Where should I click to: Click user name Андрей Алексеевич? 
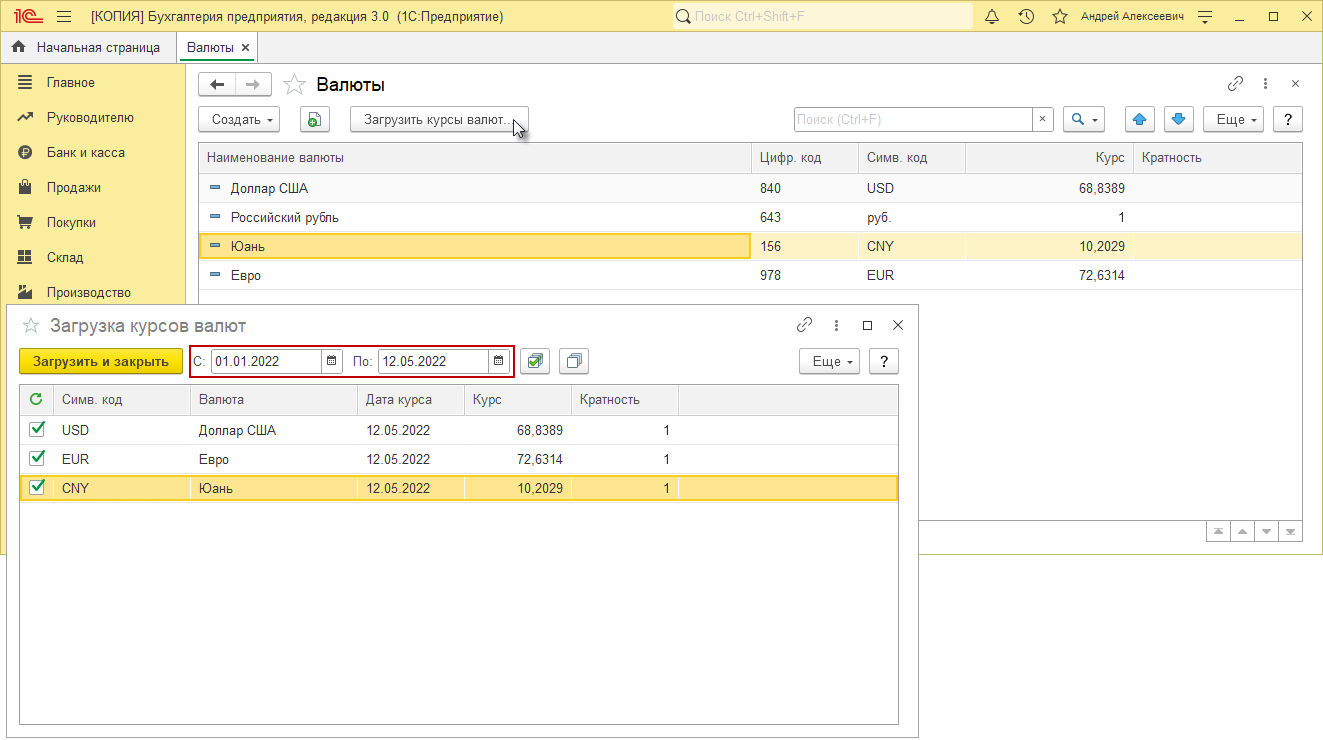tap(1130, 17)
